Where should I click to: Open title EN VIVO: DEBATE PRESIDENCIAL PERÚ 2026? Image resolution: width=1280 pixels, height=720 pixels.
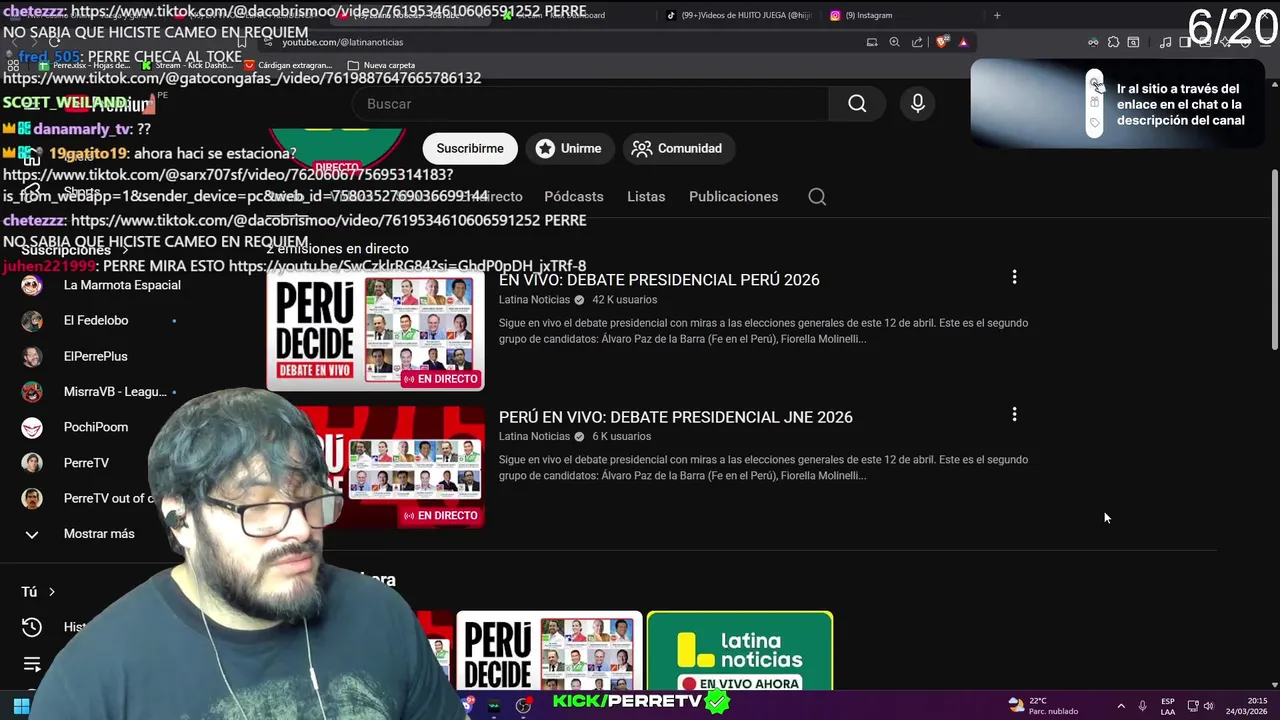tap(659, 280)
